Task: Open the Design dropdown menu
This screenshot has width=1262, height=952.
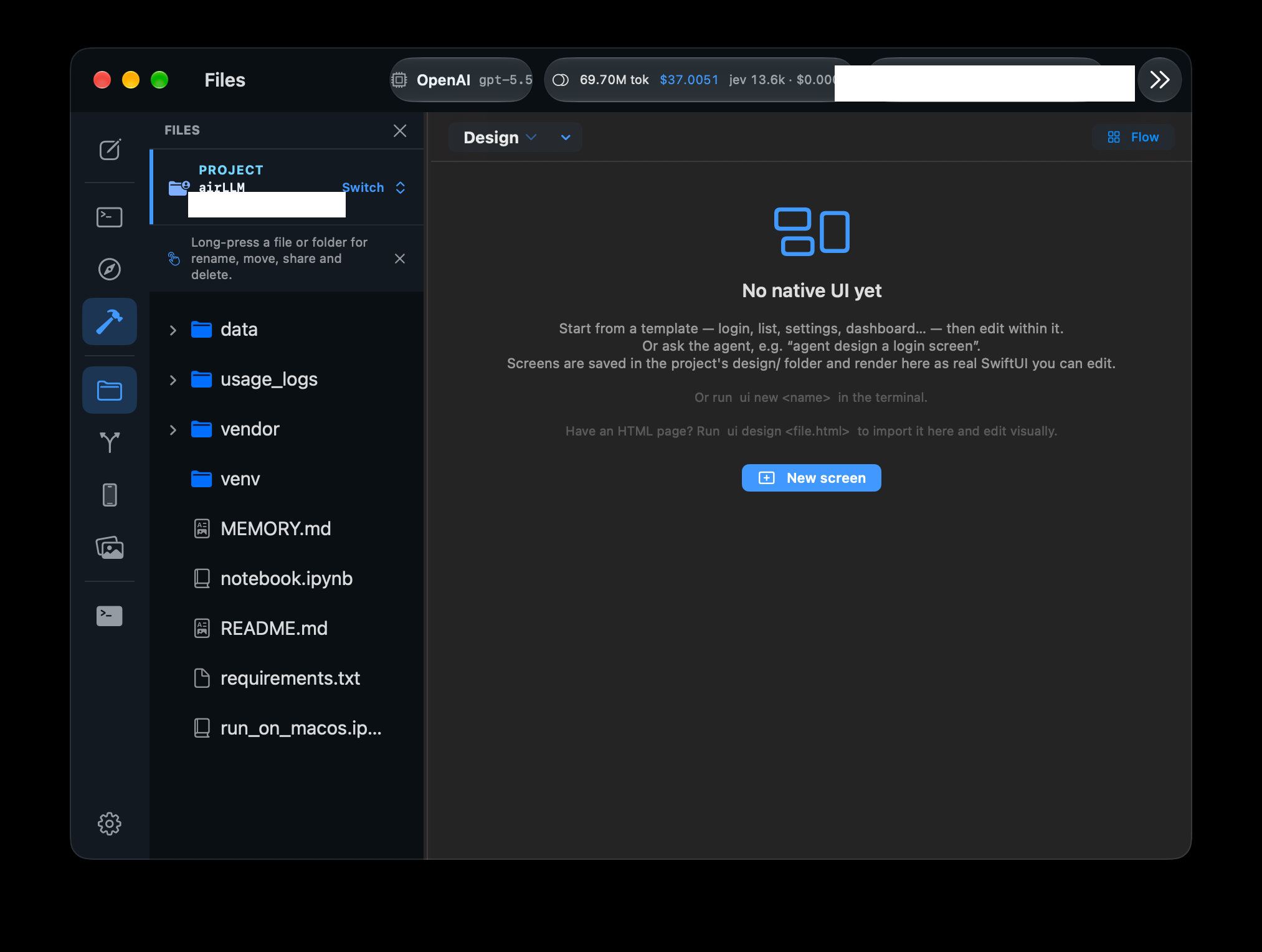Action: coord(500,137)
